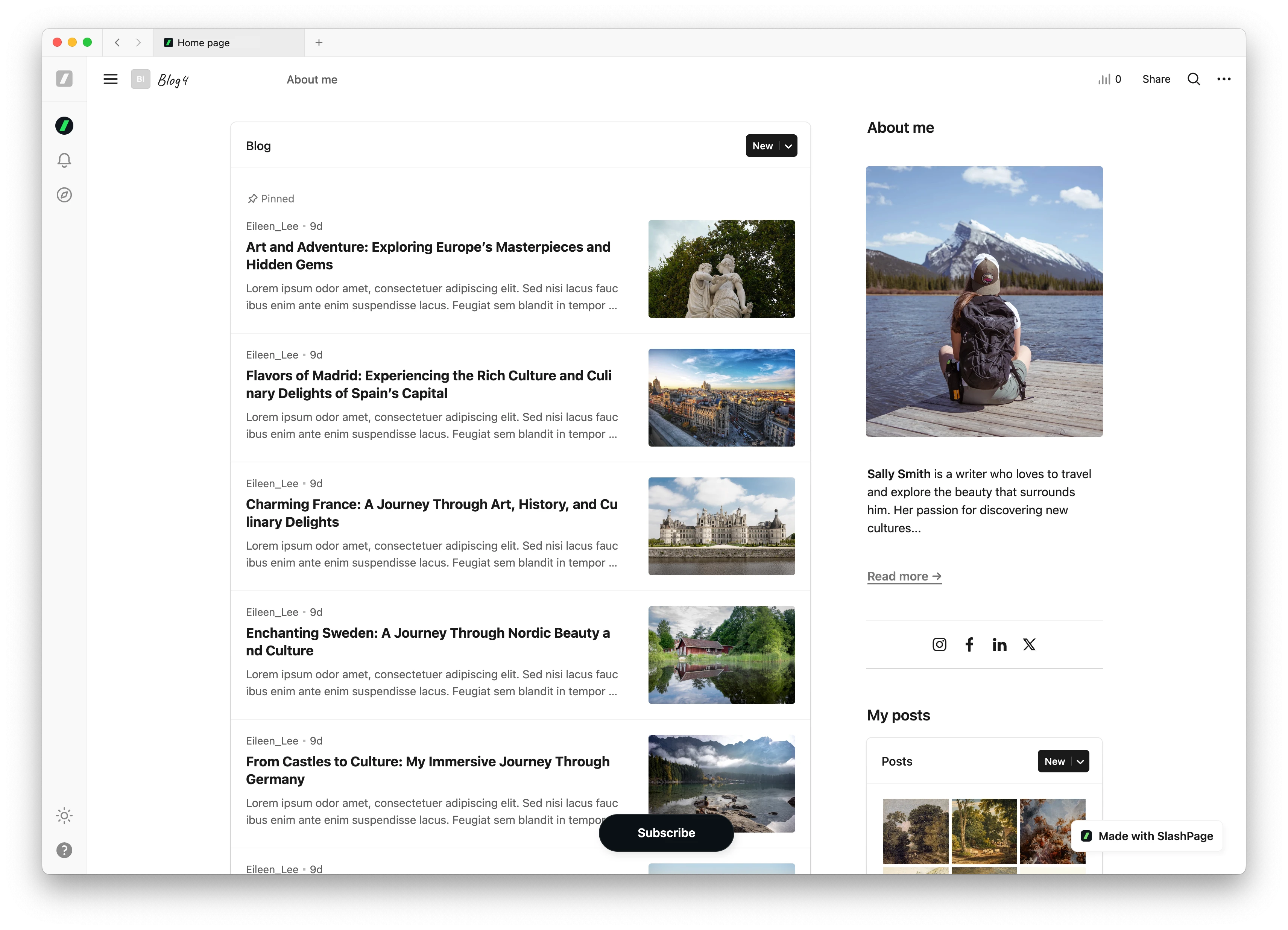1288x930 pixels.
Task: Open the analytics bar chart counter
Action: point(1109,79)
